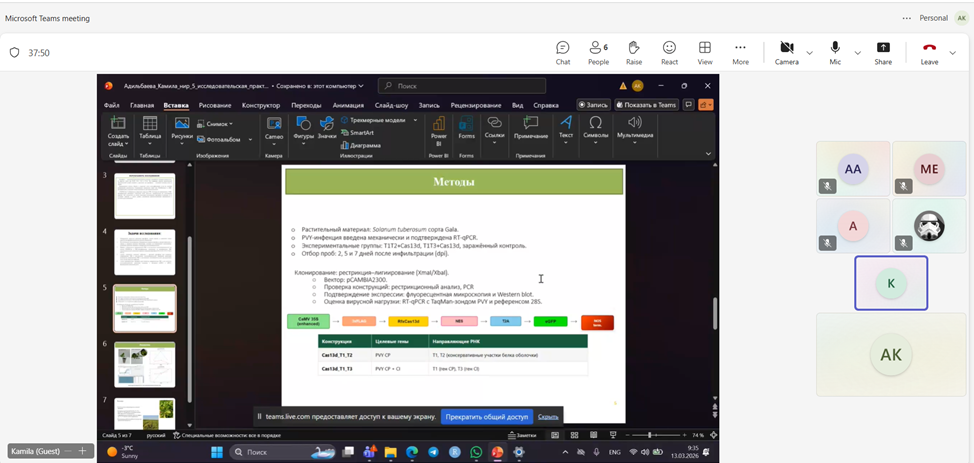
Task: Select participant tile ME
Action: (929, 169)
